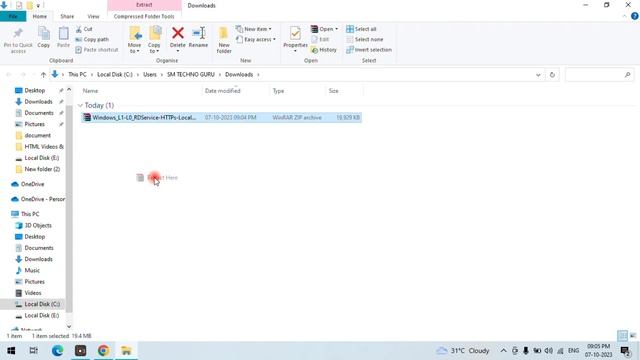Switch to the View ribbon tab
The image size is (640, 360).
coord(93,16)
